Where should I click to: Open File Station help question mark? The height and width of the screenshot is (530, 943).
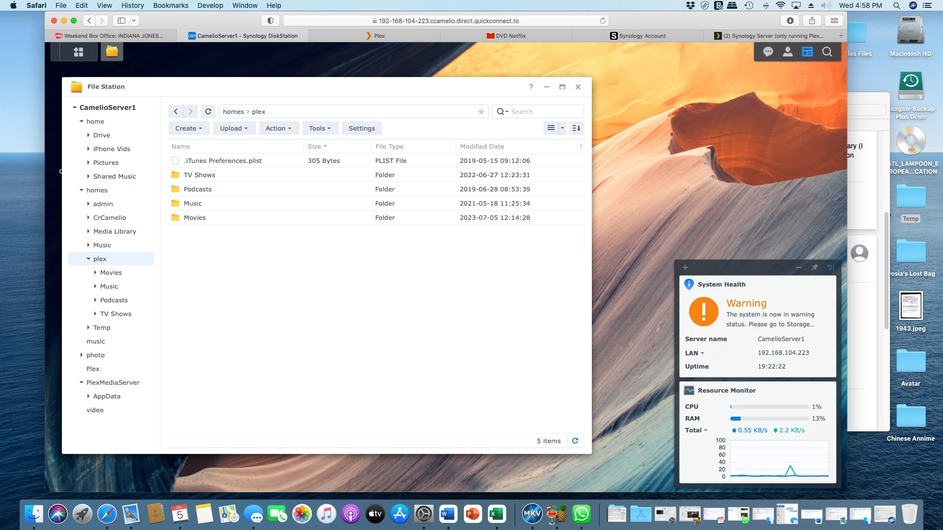530,87
